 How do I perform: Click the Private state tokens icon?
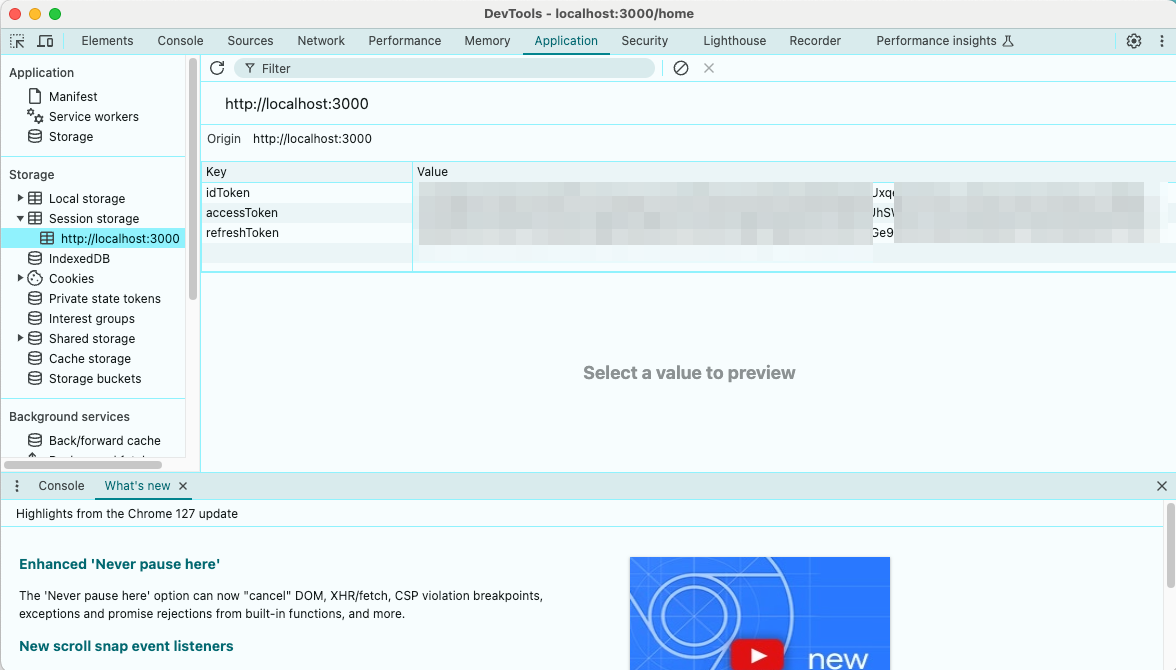pyautogui.click(x=34, y=299)
